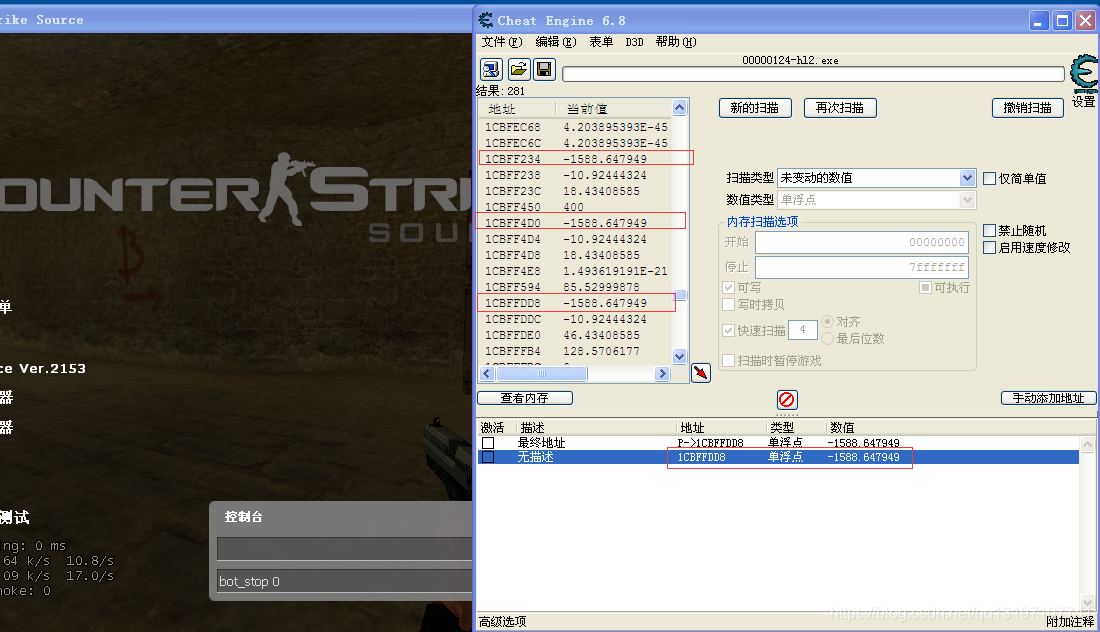Click the 开始 start address field
Image resolution: width=1100 pixels, height=632 pixels.
point(862,242)
